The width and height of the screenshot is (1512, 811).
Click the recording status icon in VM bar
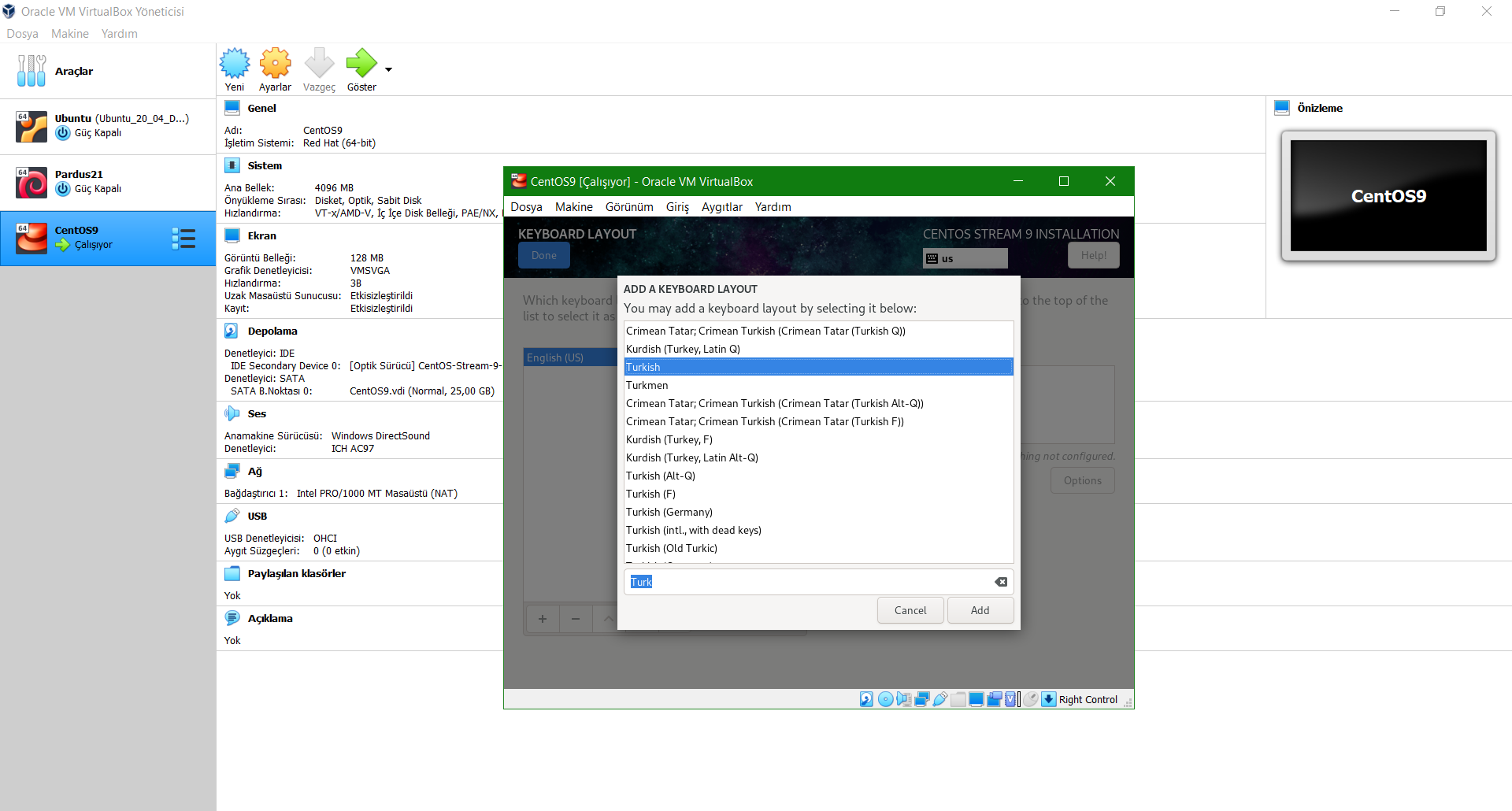(x=995, y=699)
